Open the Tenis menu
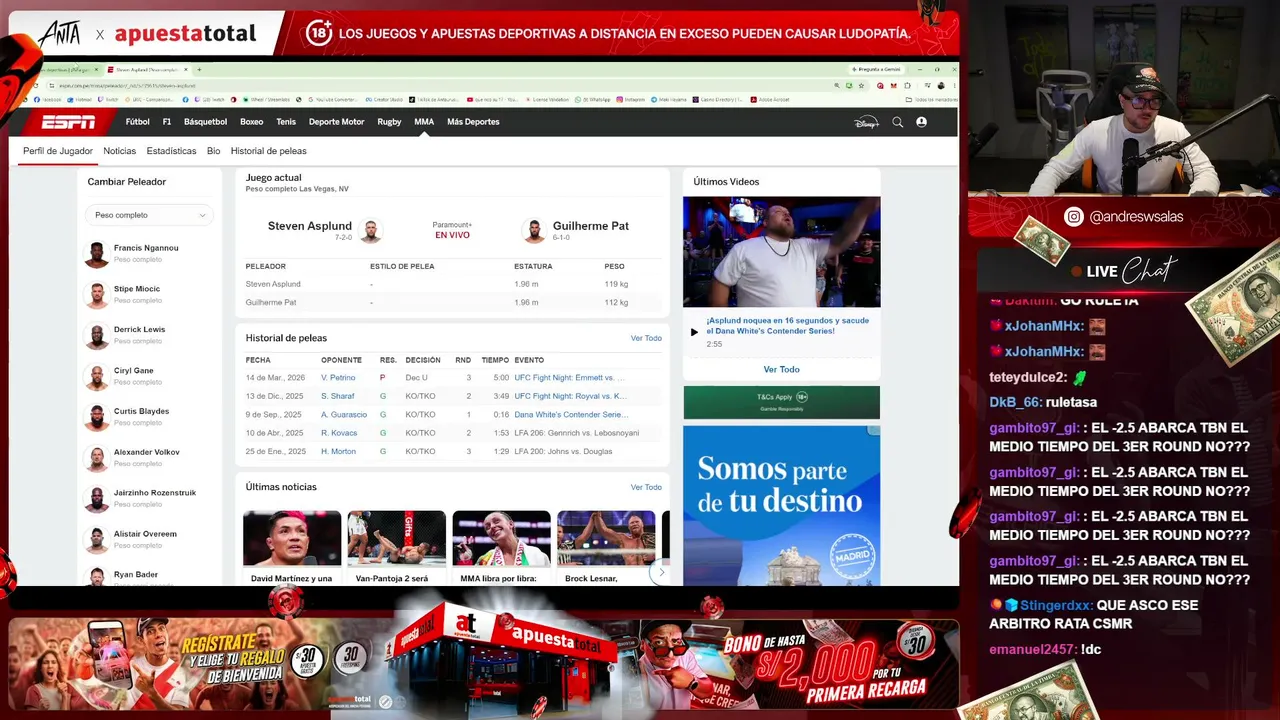 tap(286, 122)
